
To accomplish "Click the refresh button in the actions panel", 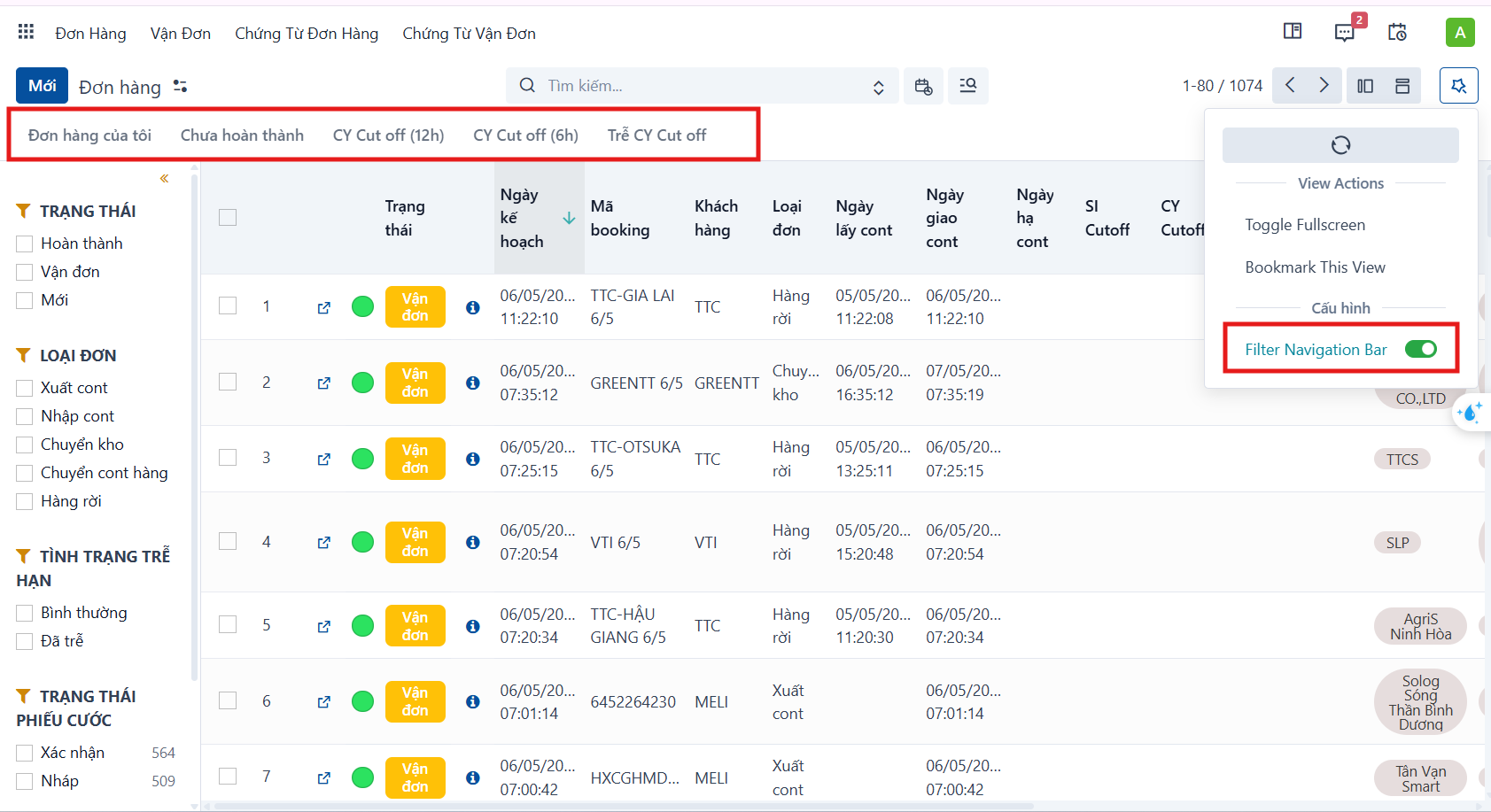I will pos(1340,145).
